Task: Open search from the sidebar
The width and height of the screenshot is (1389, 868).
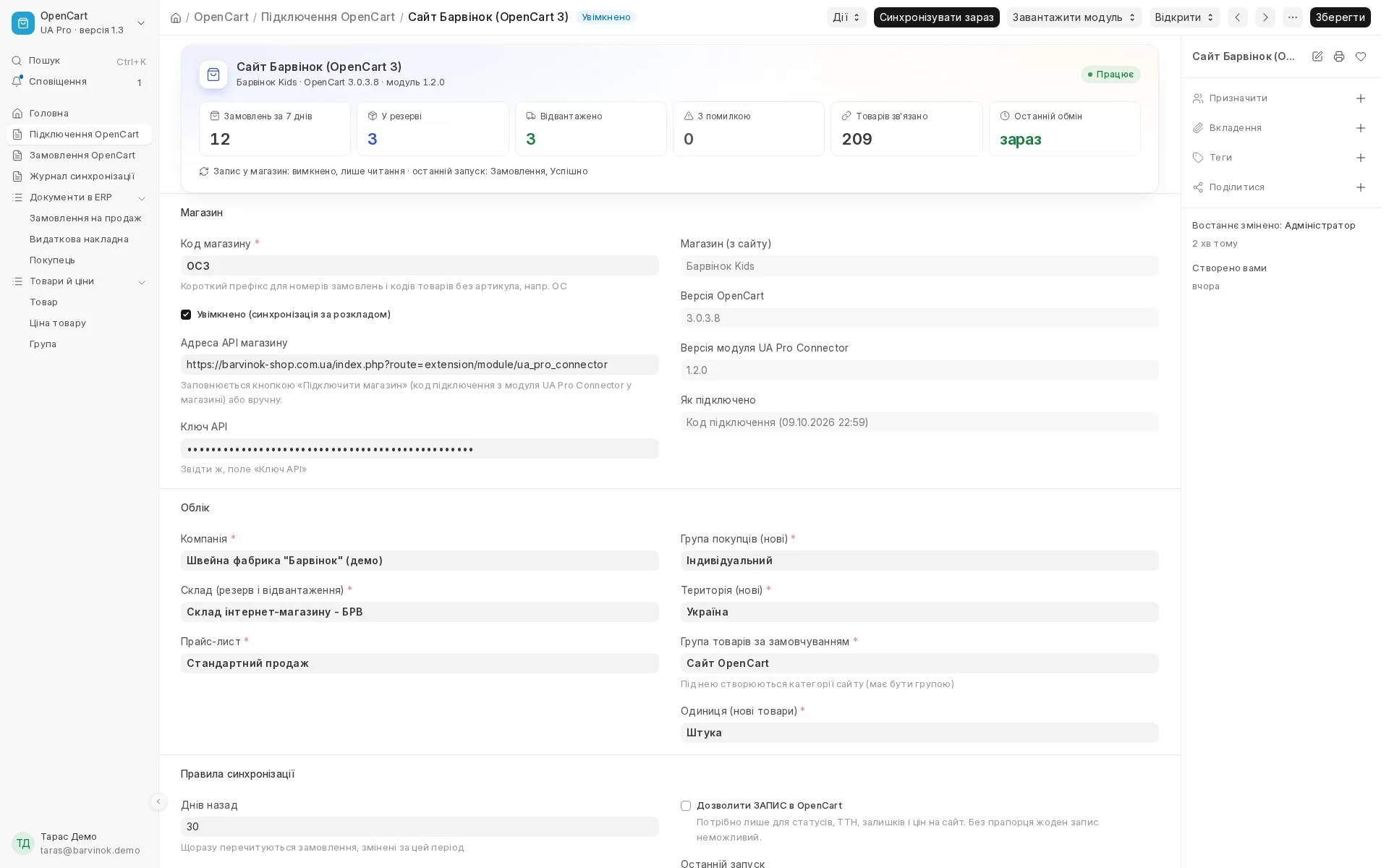Action: [x=79, y=61]
